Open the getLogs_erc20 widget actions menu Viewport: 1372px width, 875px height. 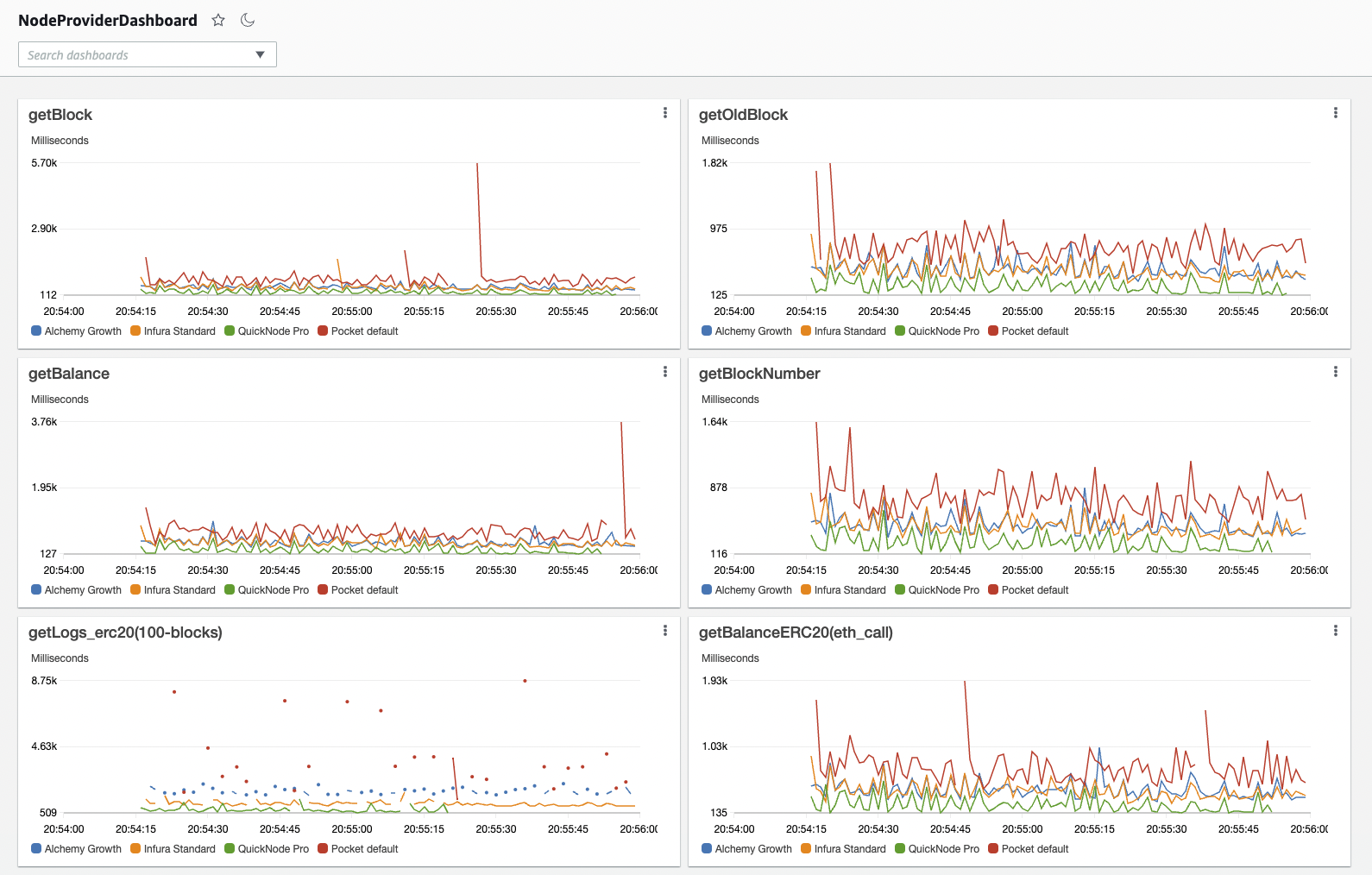[x=665, y=631]
